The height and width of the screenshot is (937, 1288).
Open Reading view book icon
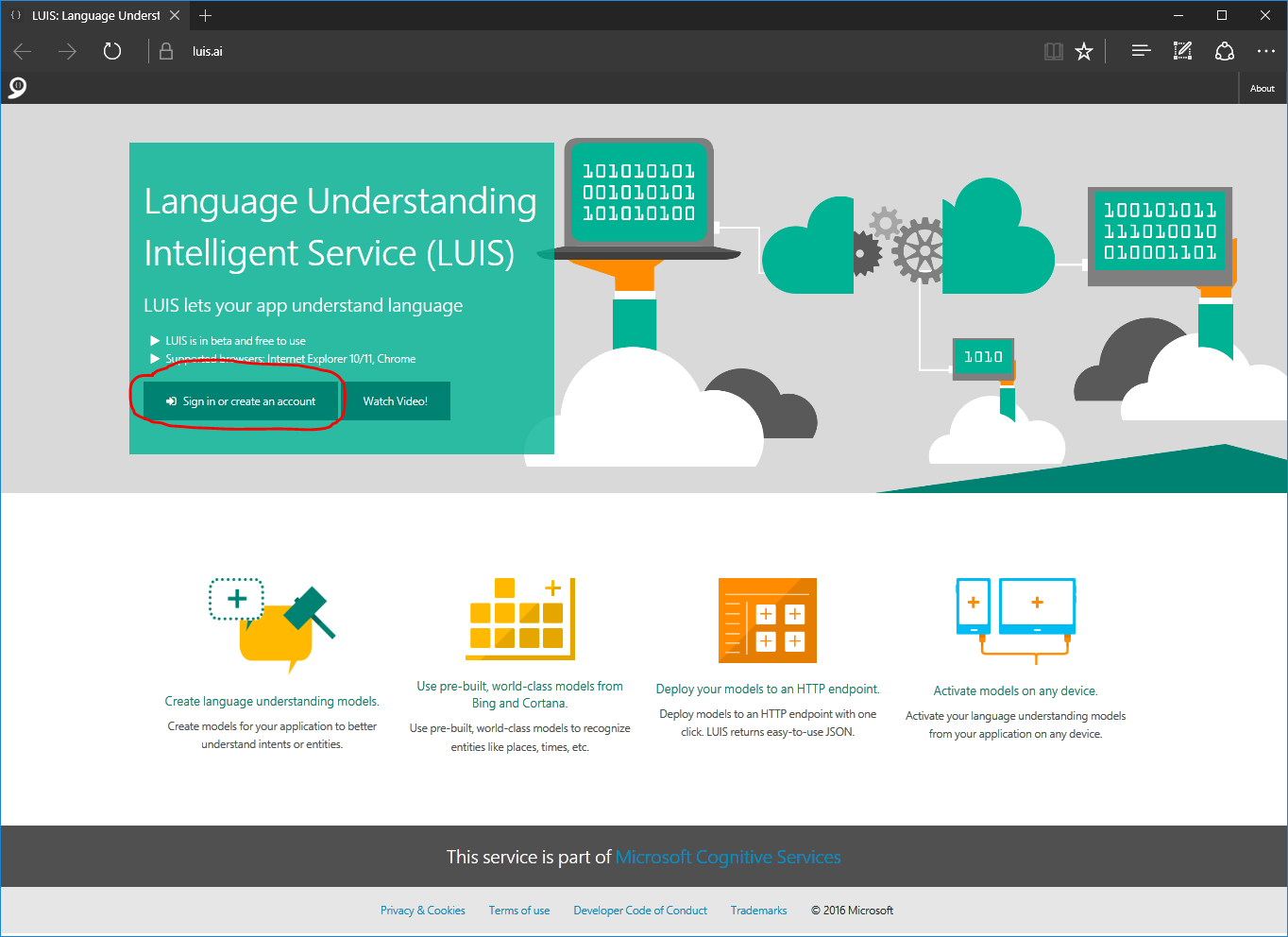tap(1054, 51)
